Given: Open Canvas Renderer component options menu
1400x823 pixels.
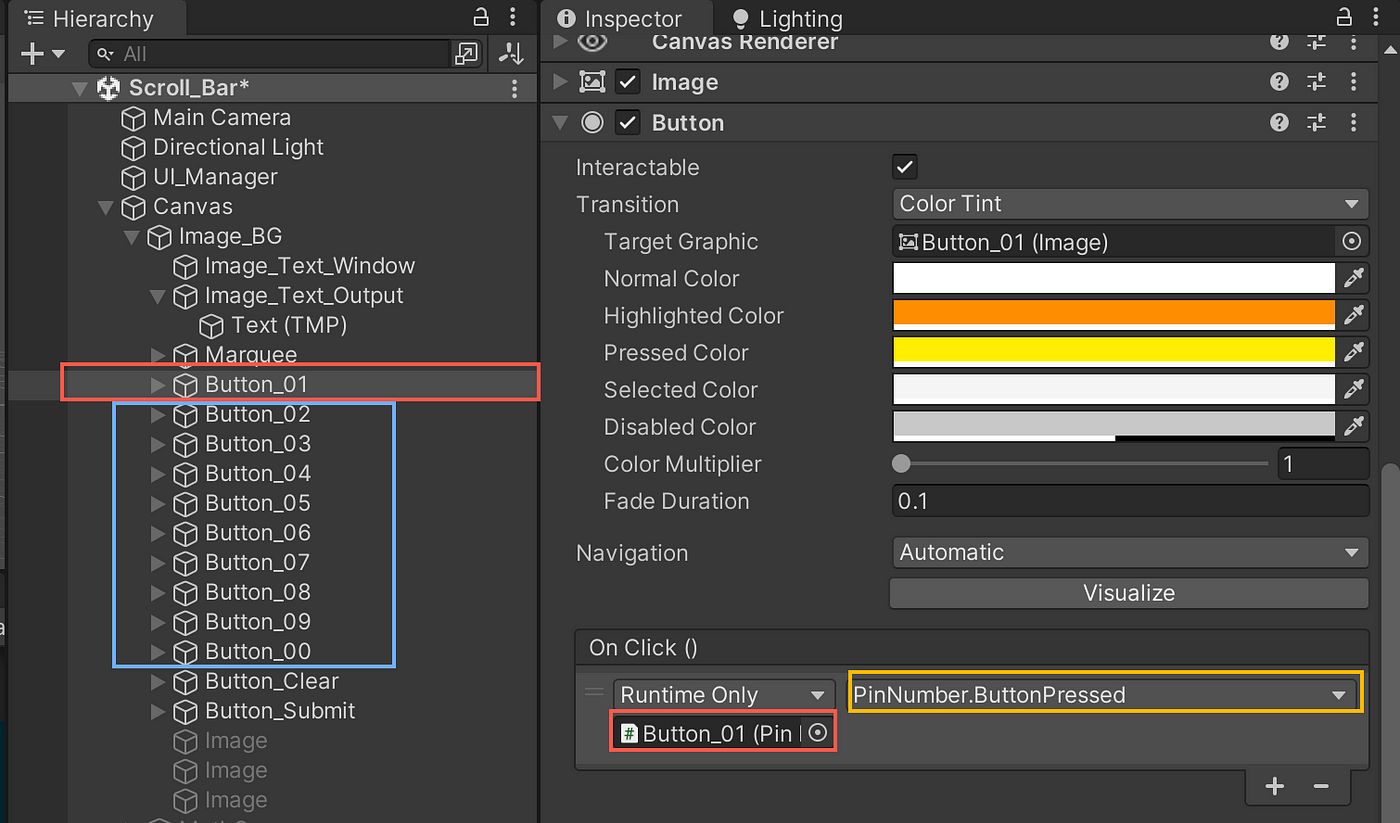Looking at the screenshot, I should tap(1353, 41).
